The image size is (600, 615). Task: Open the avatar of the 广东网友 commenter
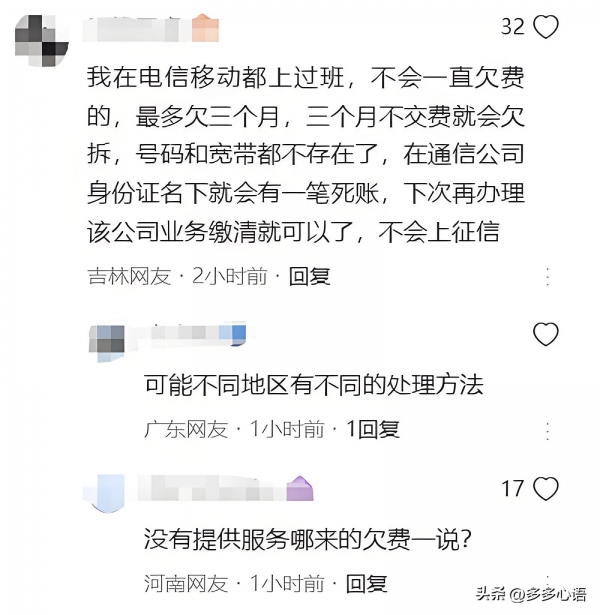pos(107,340)
